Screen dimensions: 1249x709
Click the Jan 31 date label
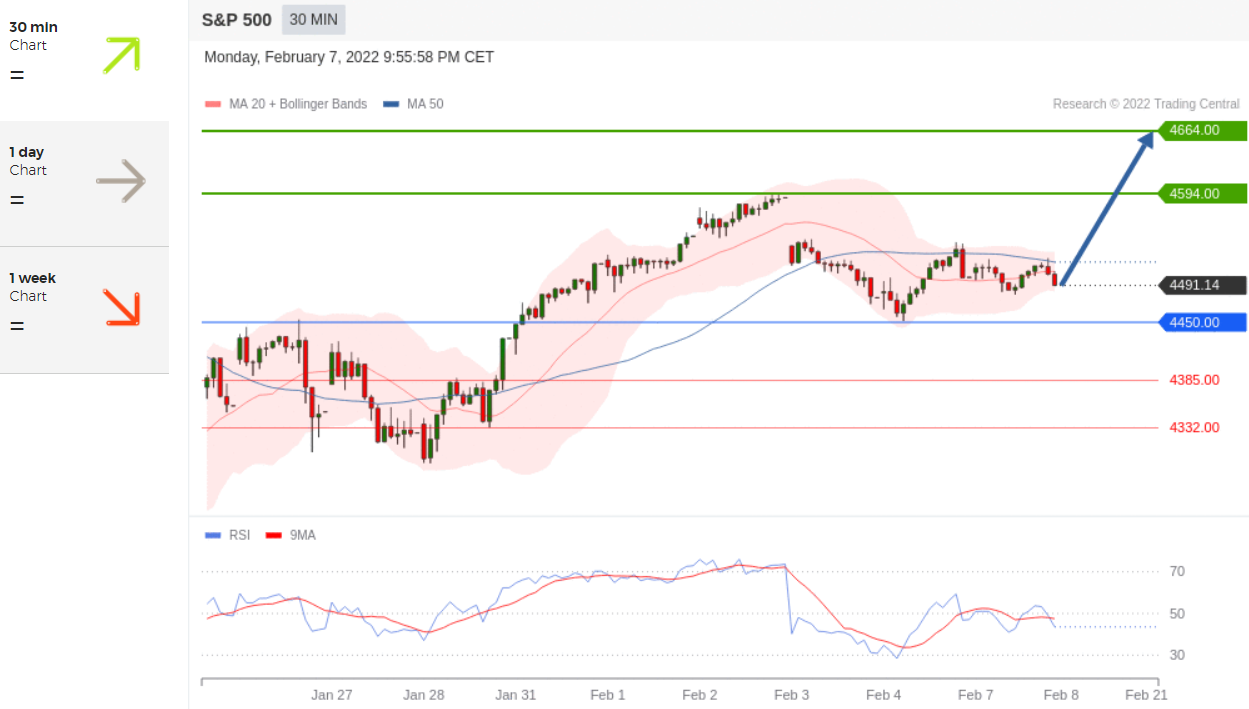[516, 694]
